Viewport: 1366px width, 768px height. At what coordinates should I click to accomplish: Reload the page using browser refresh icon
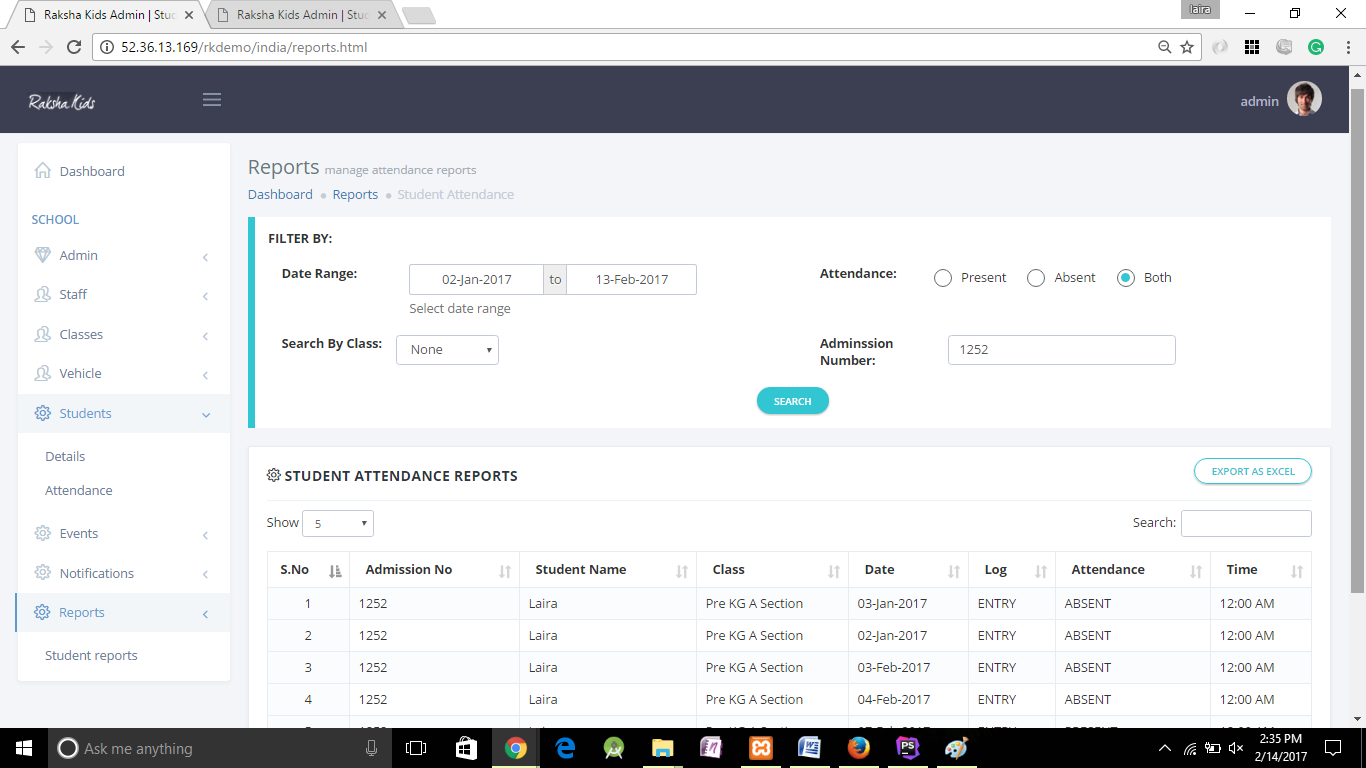pyautogui.click(x=73, y=47)
